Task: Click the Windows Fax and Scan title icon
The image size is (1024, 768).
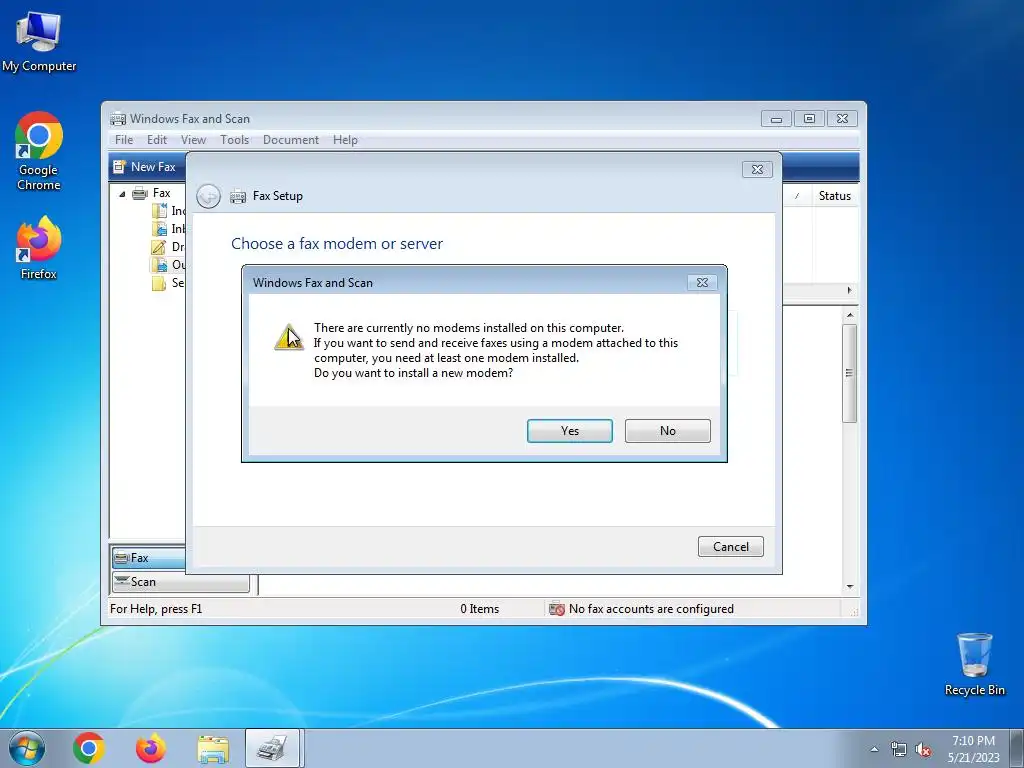Action: tap(118, 119)
